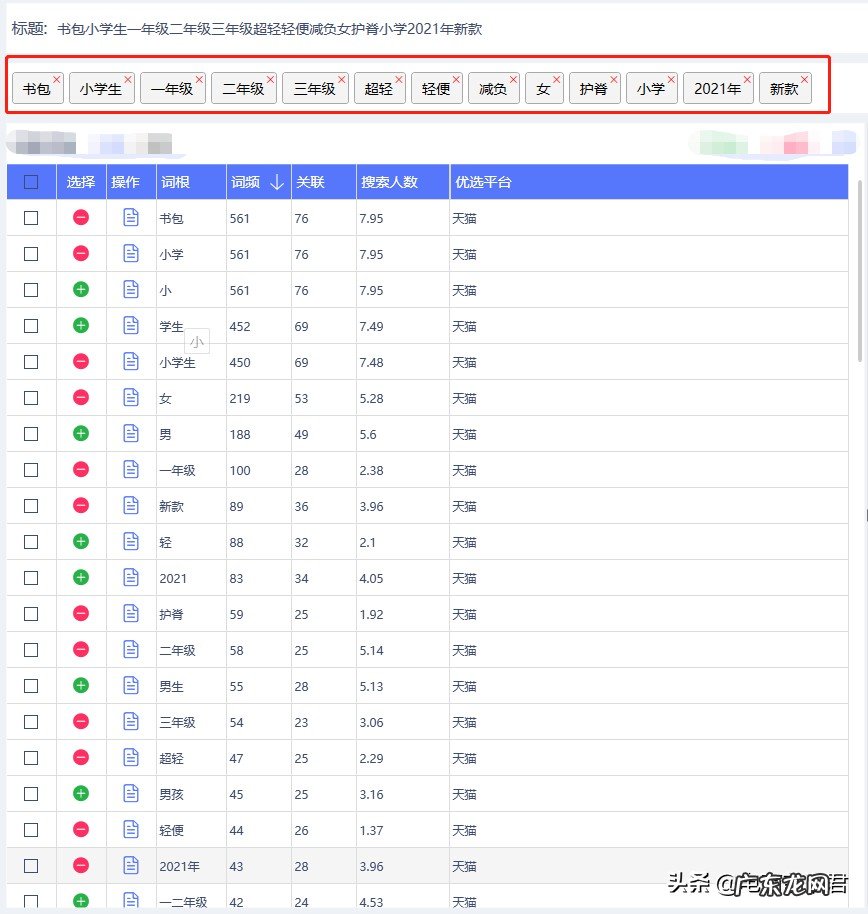Click the red minus icon for 护脊

click(82, 614)
